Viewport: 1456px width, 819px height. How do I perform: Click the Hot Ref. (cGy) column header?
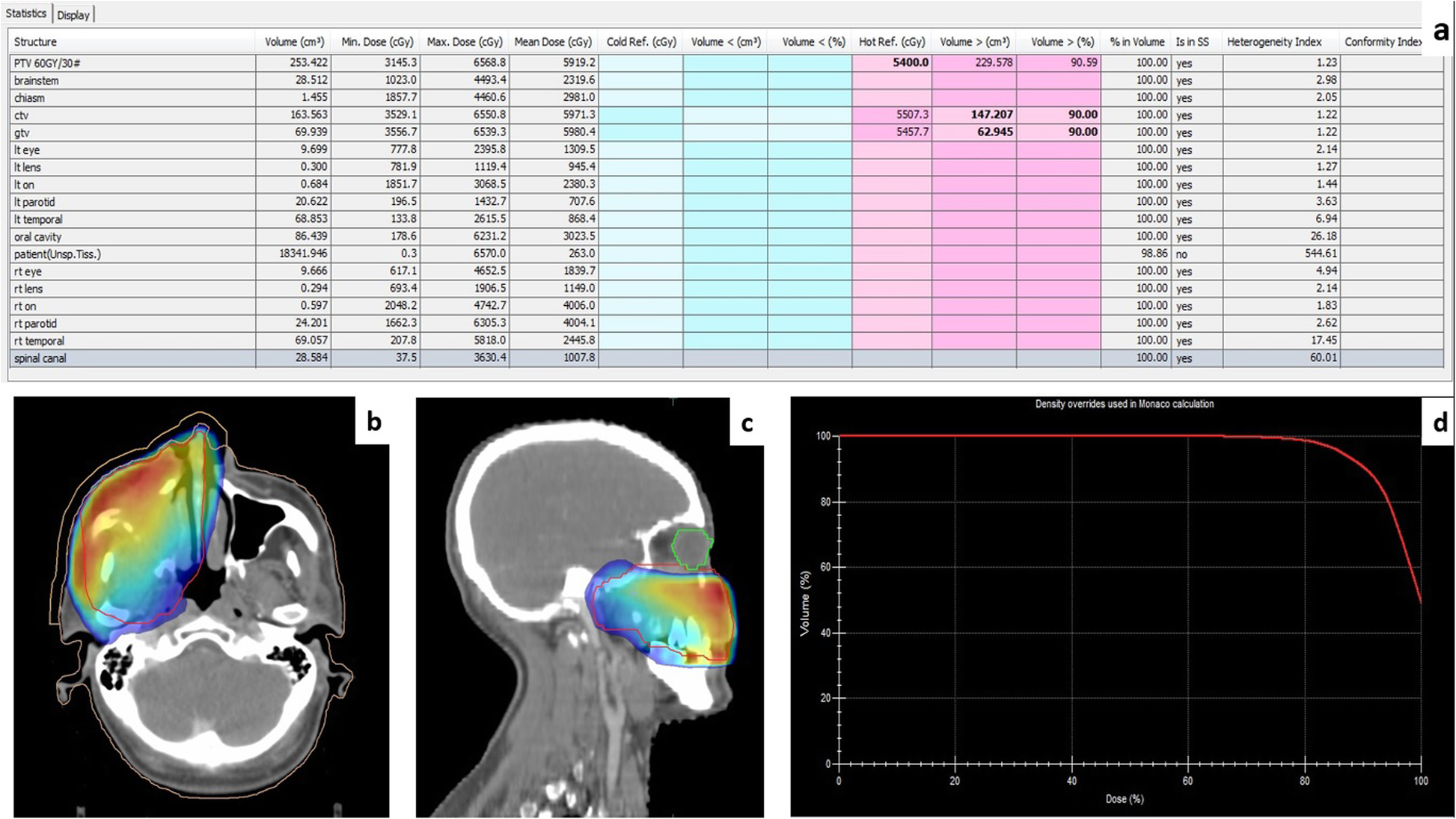click(x=892, y=42)
